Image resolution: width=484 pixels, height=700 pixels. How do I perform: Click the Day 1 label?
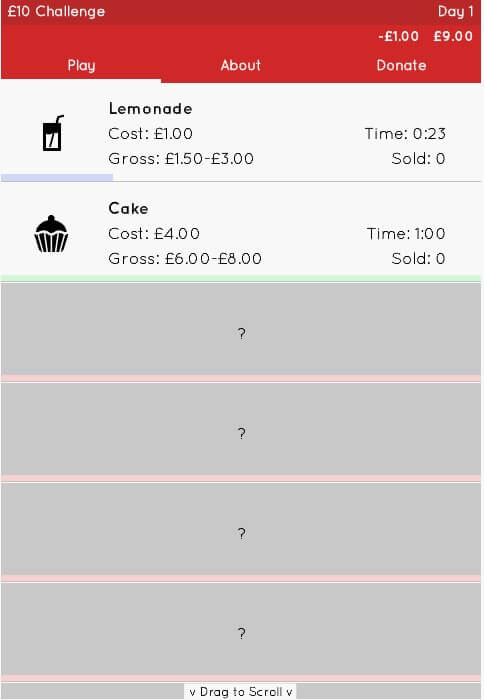pyautogui.click(x=455, y=11)
